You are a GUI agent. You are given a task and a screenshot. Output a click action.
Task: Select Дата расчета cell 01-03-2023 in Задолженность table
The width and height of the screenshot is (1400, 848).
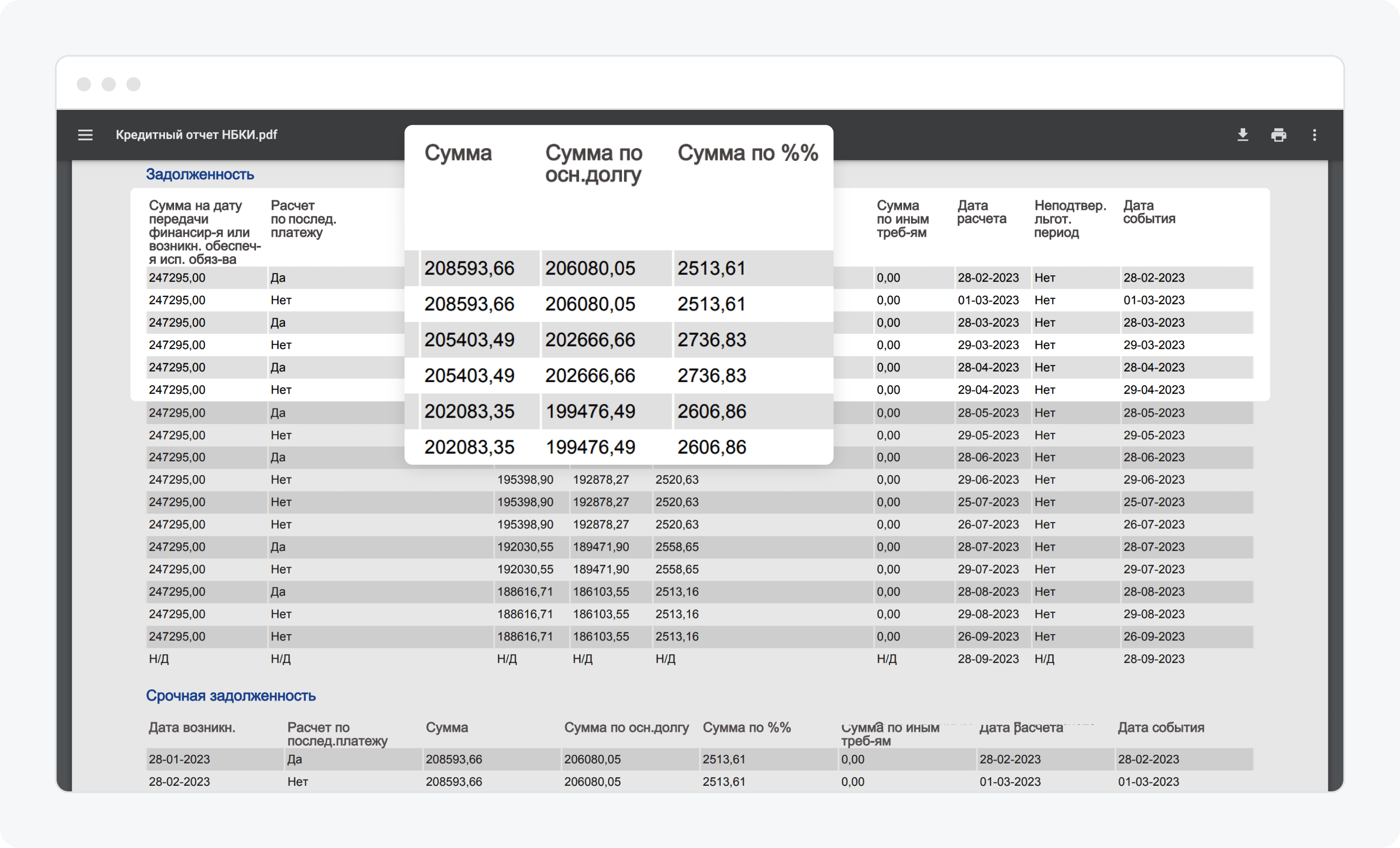(x=988, y=300)
